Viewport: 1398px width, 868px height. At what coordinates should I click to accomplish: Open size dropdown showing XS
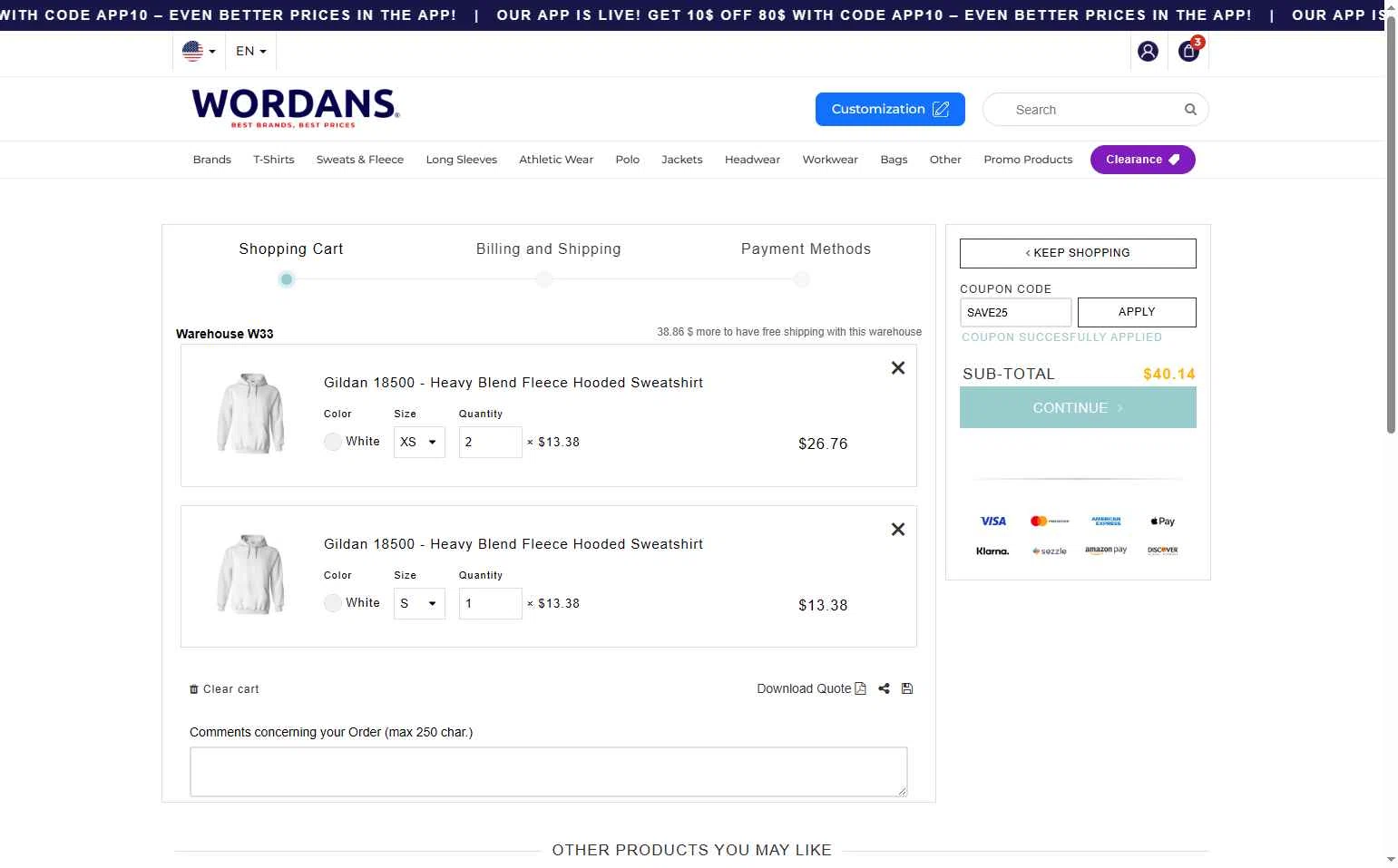[419, 442]
